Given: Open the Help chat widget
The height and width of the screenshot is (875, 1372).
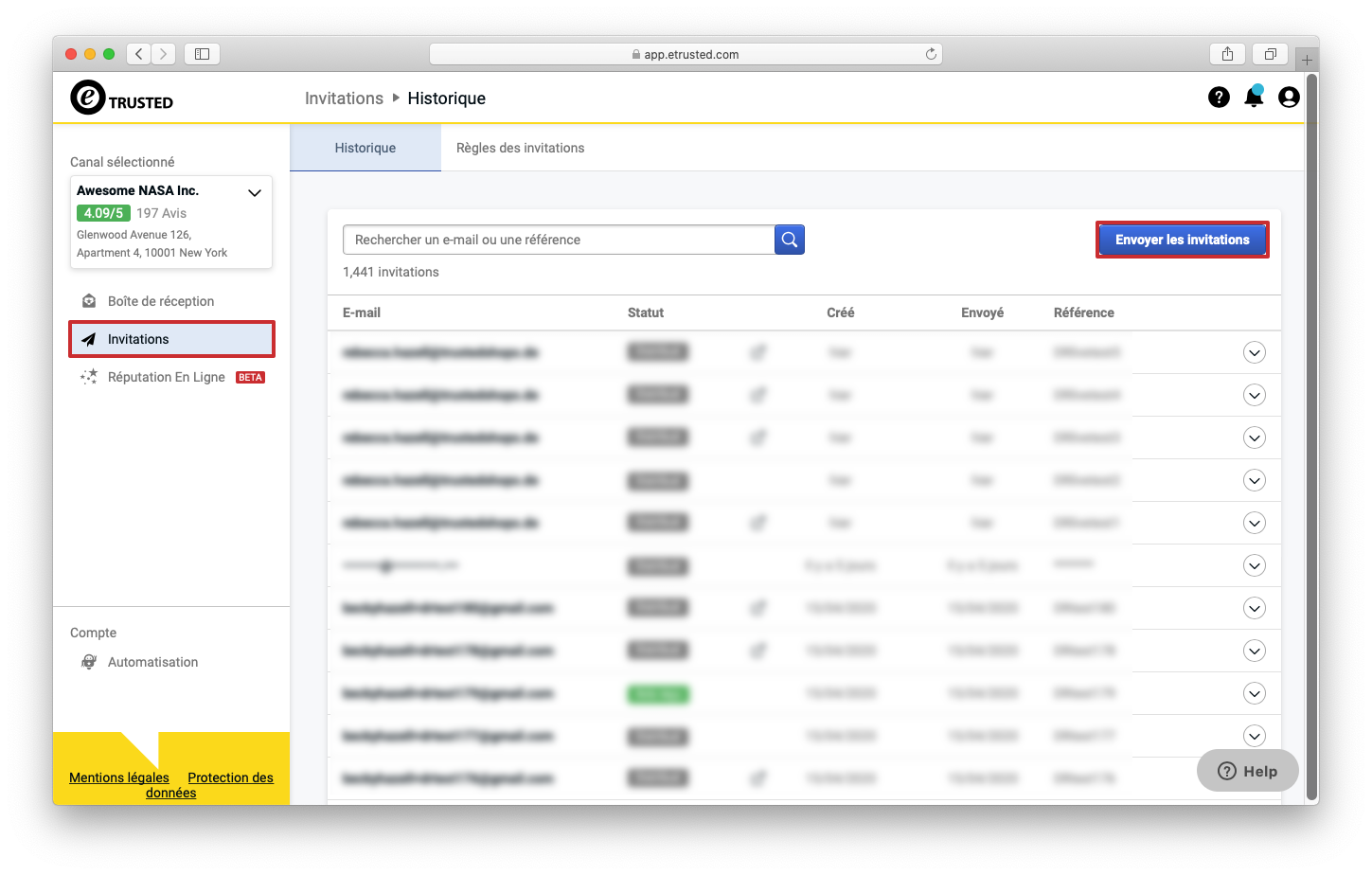Looking at the screenshot, I should pos(1248,771).
